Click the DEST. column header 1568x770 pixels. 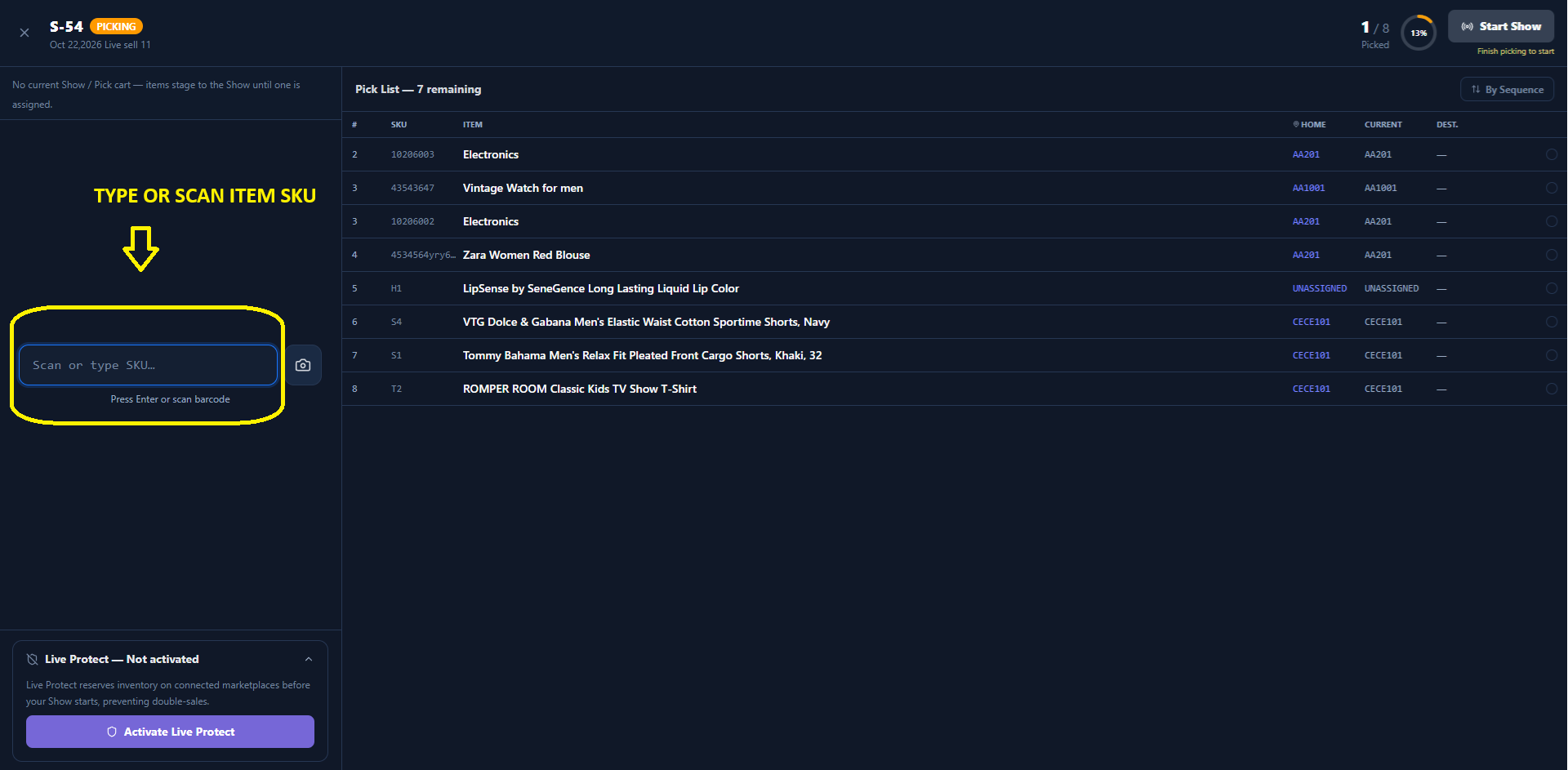click(x=1447, y=125)
